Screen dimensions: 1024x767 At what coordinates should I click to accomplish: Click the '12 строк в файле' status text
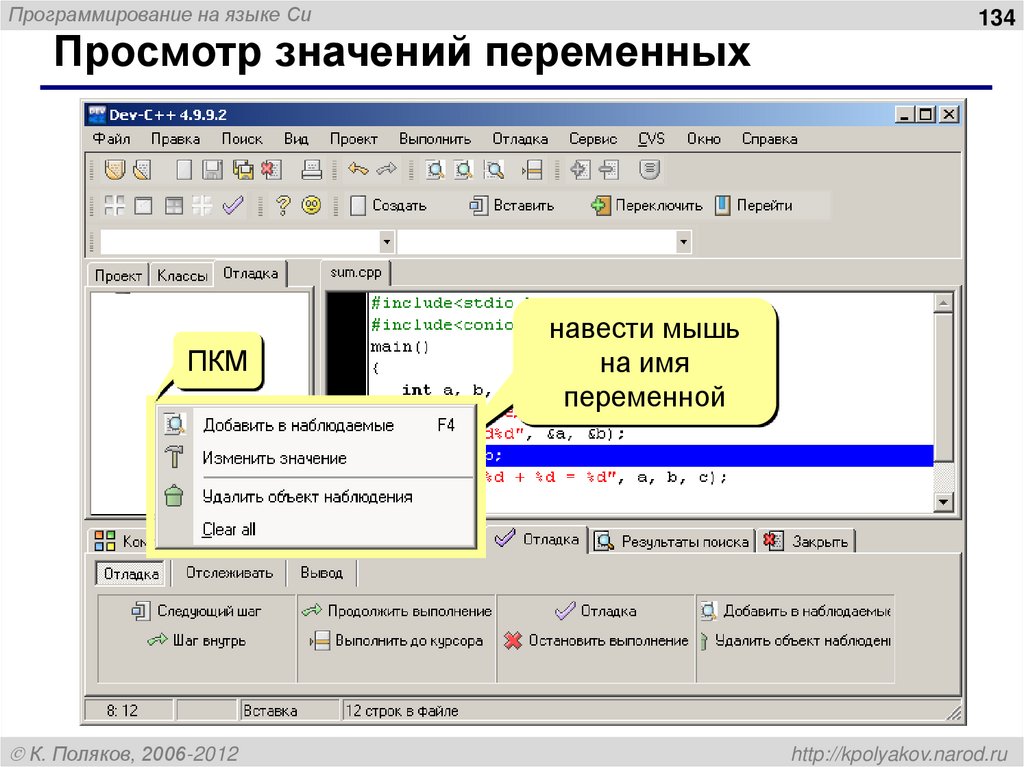[402, 711]
